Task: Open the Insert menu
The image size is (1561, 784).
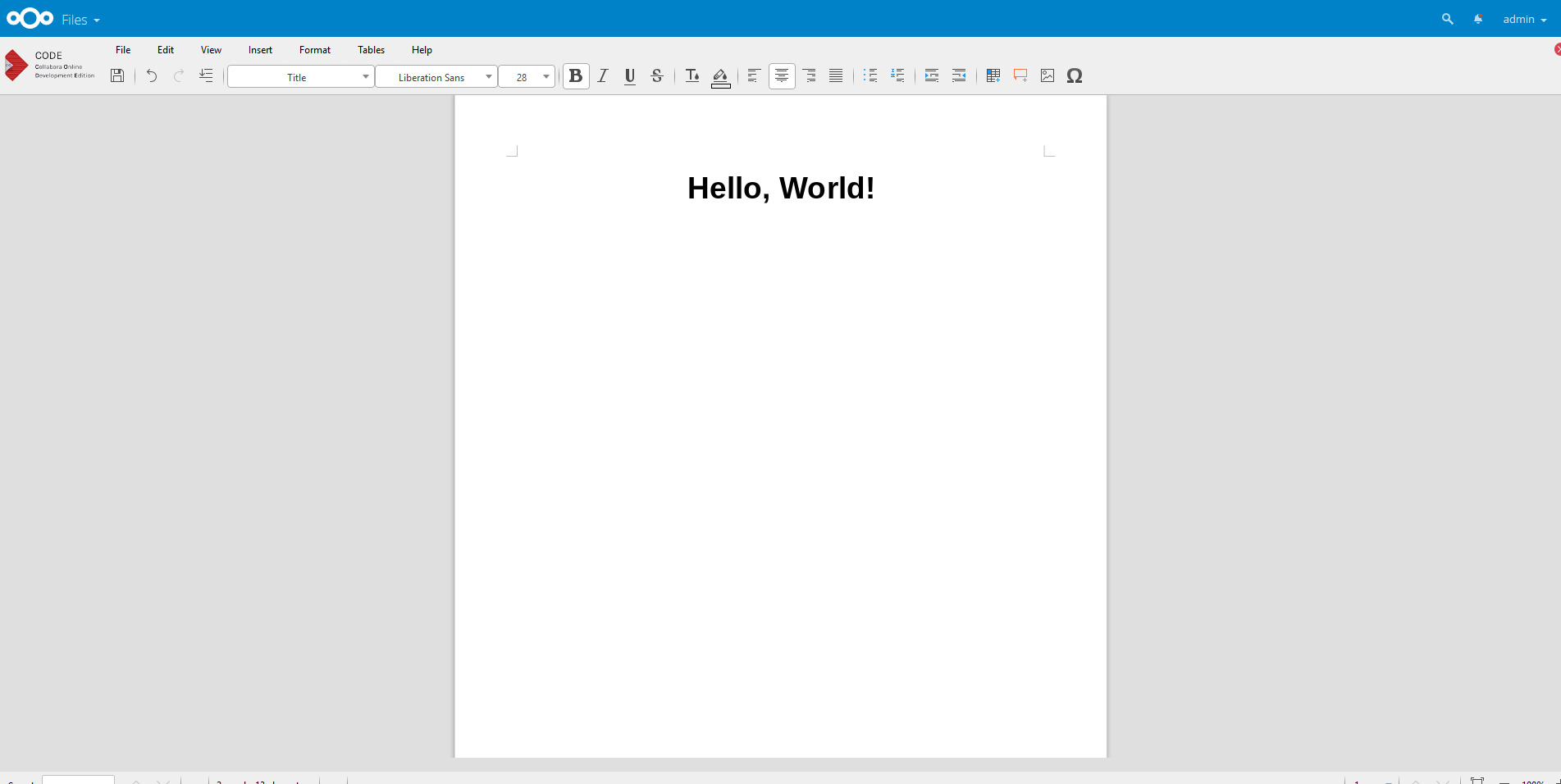Action: pos(260,50)
